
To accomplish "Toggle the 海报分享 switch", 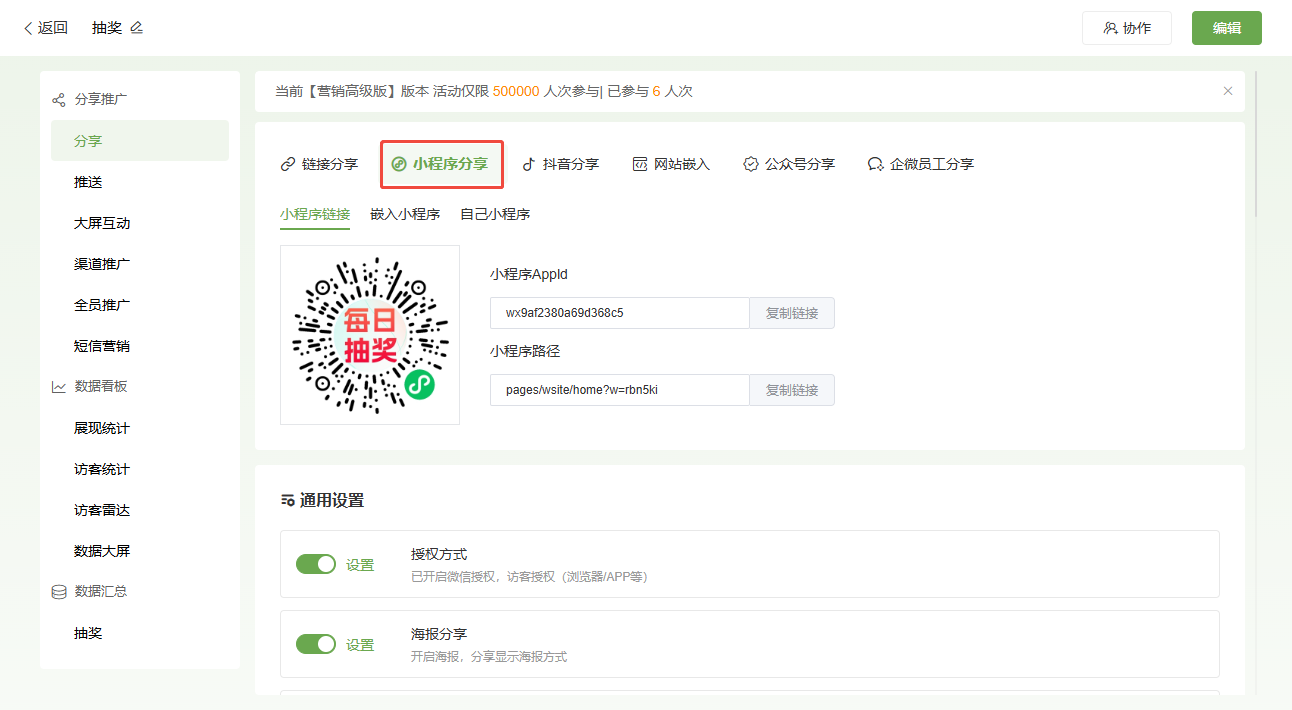I will (316, 644).
